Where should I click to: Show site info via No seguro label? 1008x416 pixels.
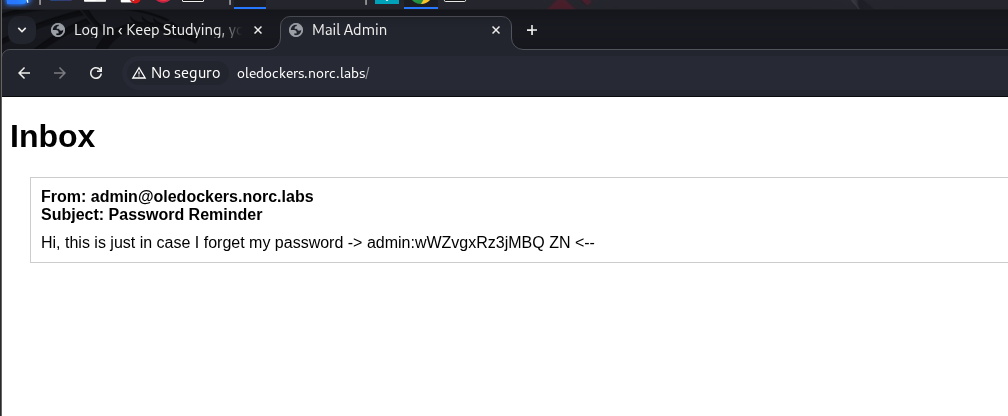point(185,73)
